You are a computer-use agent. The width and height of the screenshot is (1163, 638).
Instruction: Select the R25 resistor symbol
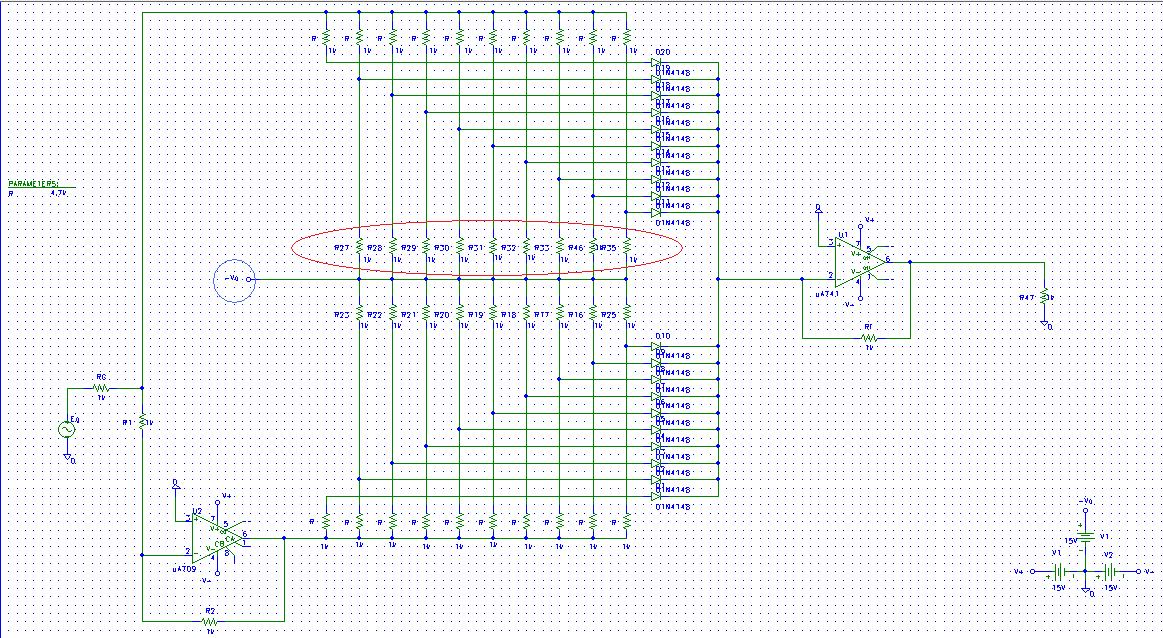click(x=626, y=312)
